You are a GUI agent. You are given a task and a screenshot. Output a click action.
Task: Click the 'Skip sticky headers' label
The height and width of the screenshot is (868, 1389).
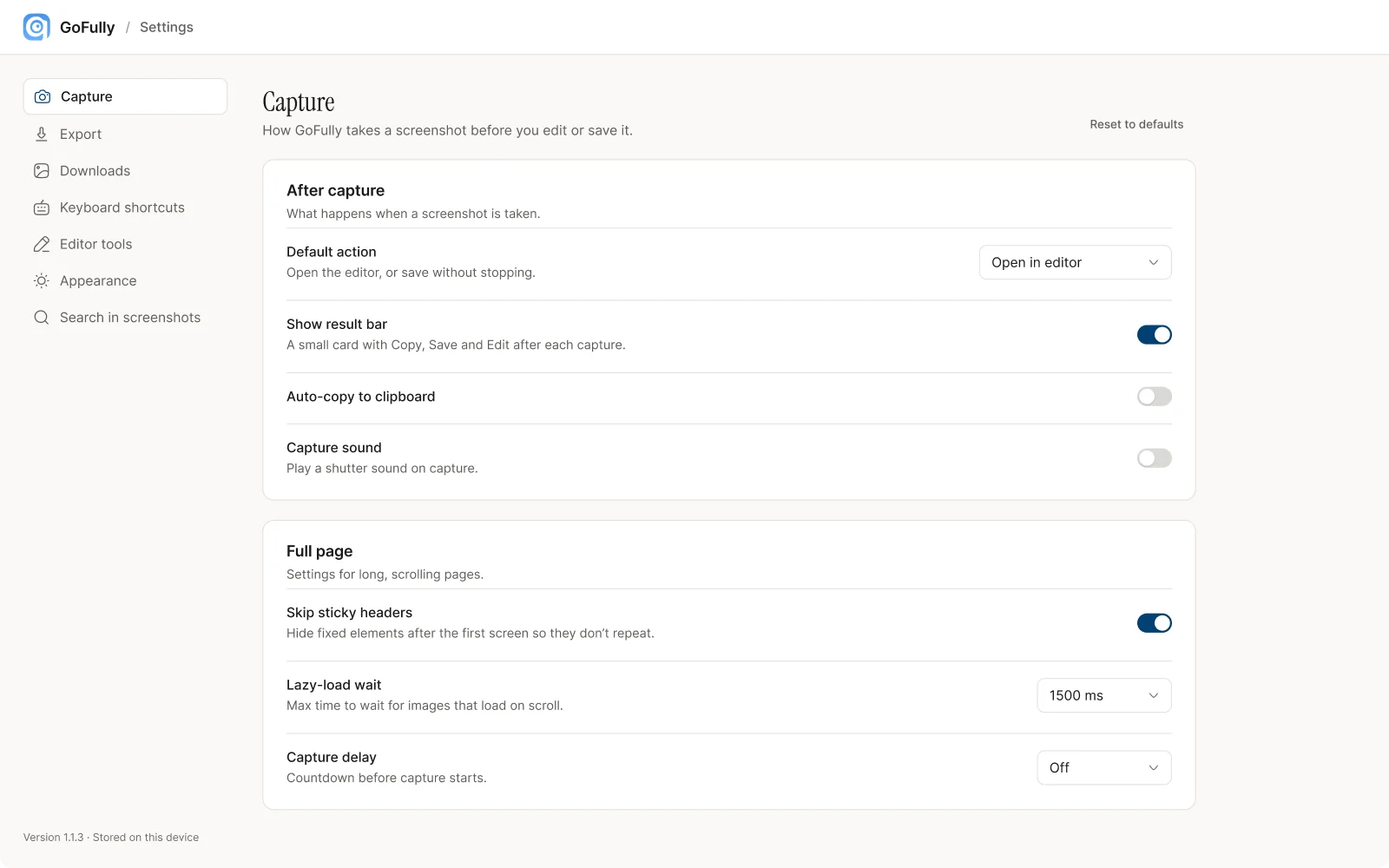click(x=349, y=613)
